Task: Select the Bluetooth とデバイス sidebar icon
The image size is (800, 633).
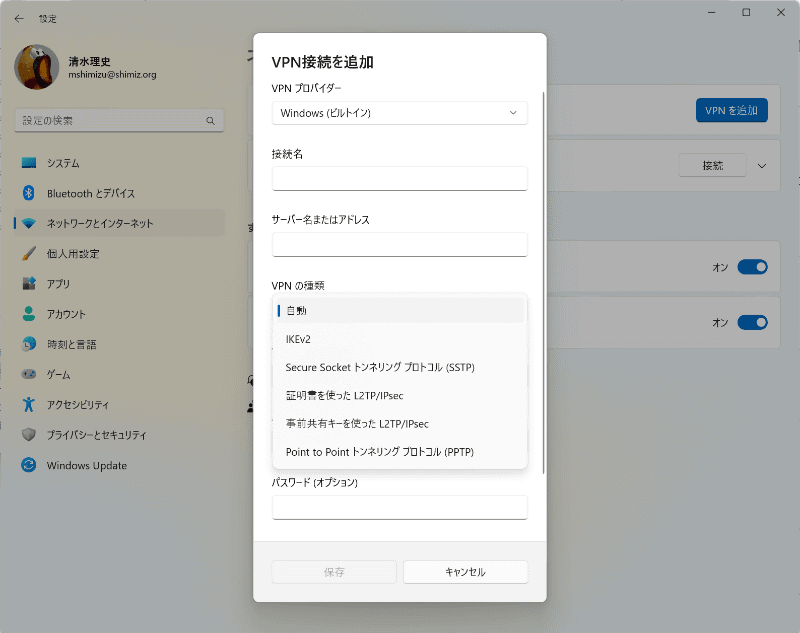Action: pos(29,193)
